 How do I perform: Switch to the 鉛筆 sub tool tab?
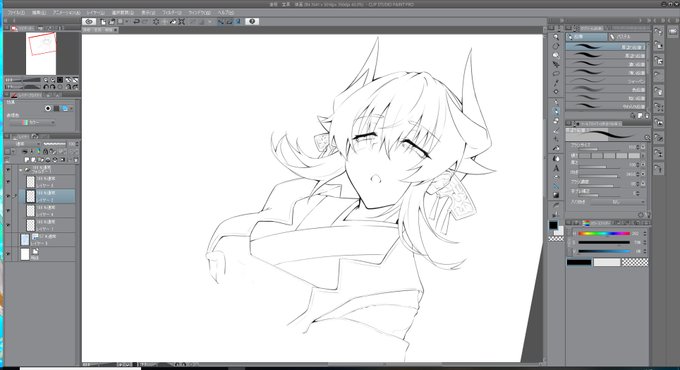tap(586, 37)
